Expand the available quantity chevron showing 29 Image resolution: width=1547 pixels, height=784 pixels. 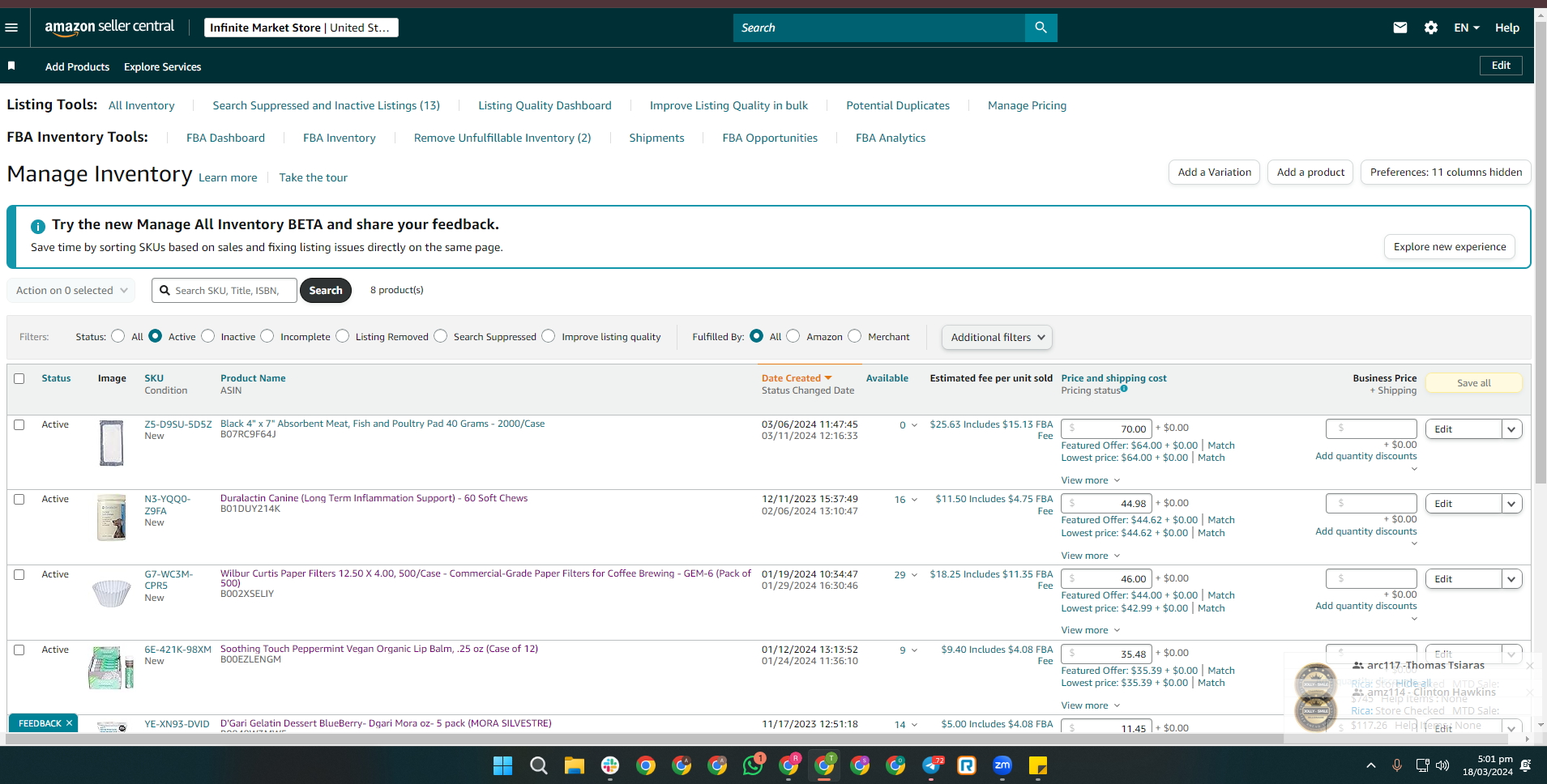[x=914, y=575]
